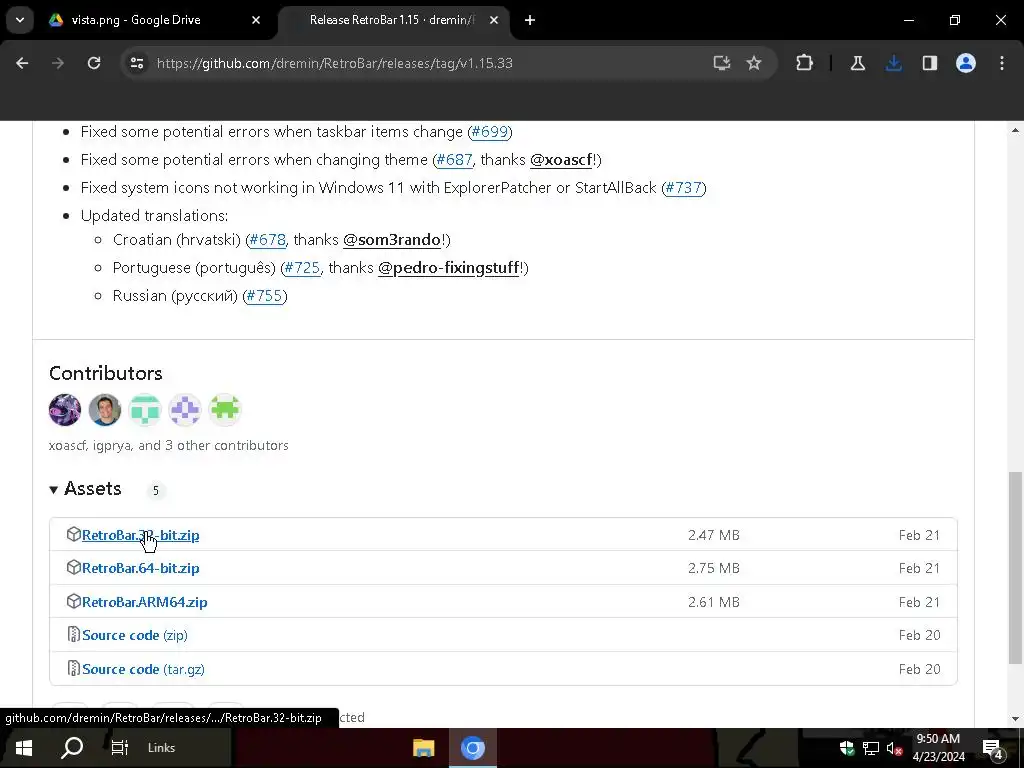Bookmark this page with the star icon
The height and width of the screenshot is (768, 1024).
point(754,63)
